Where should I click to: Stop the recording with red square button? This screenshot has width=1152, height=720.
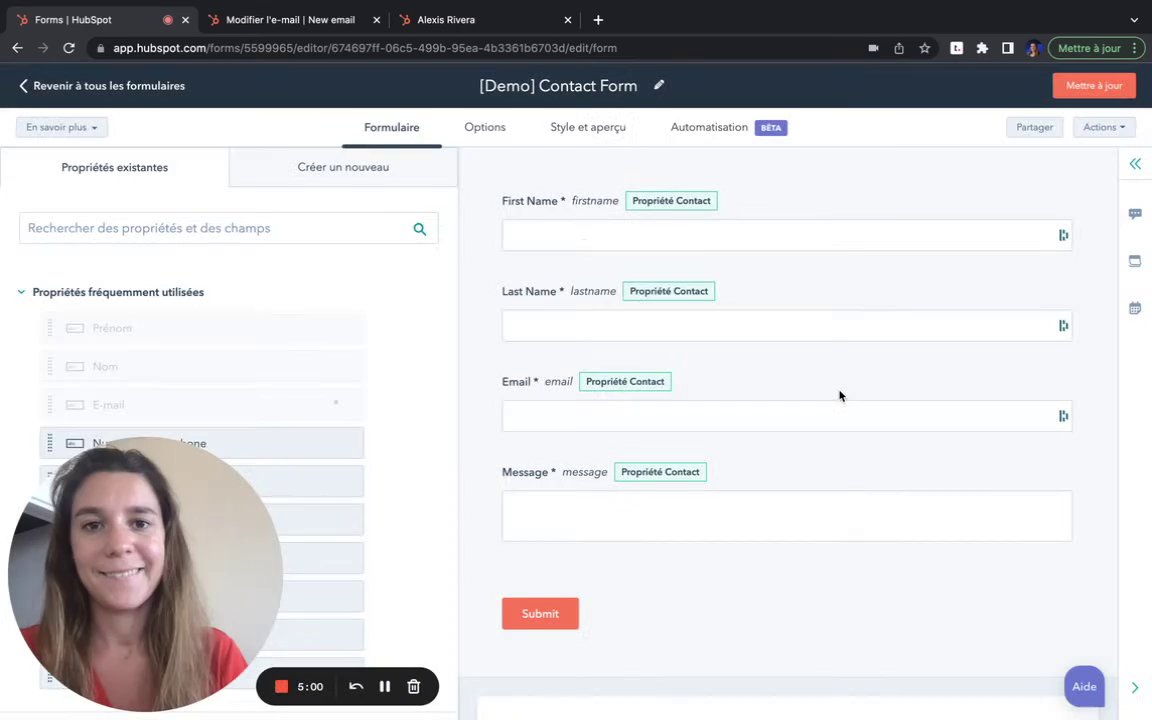coord(281,686)
